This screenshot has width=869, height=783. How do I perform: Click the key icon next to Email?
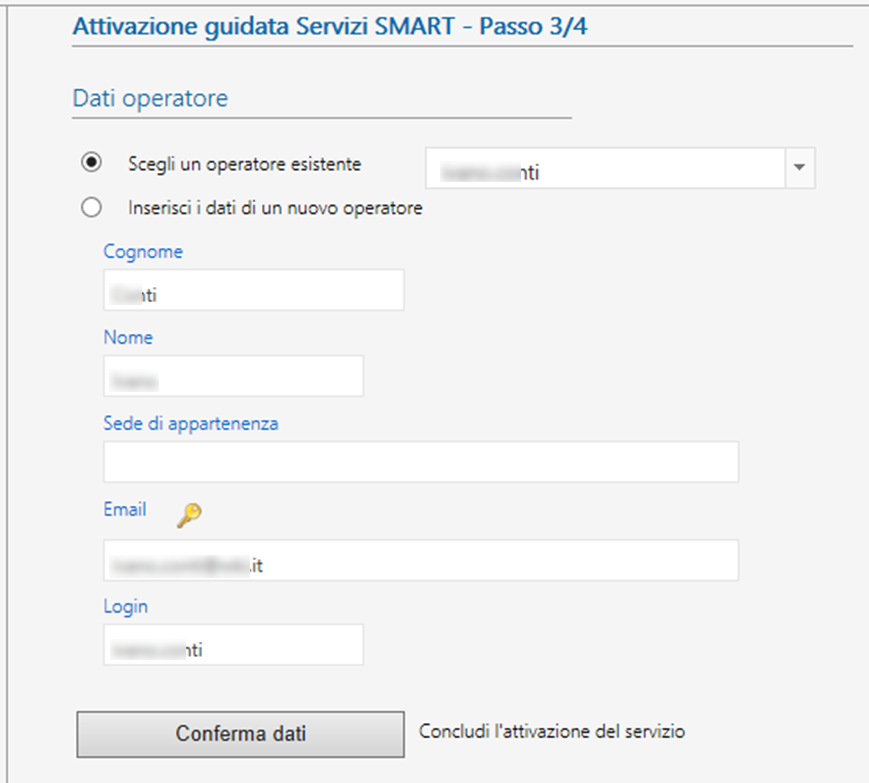189,515
